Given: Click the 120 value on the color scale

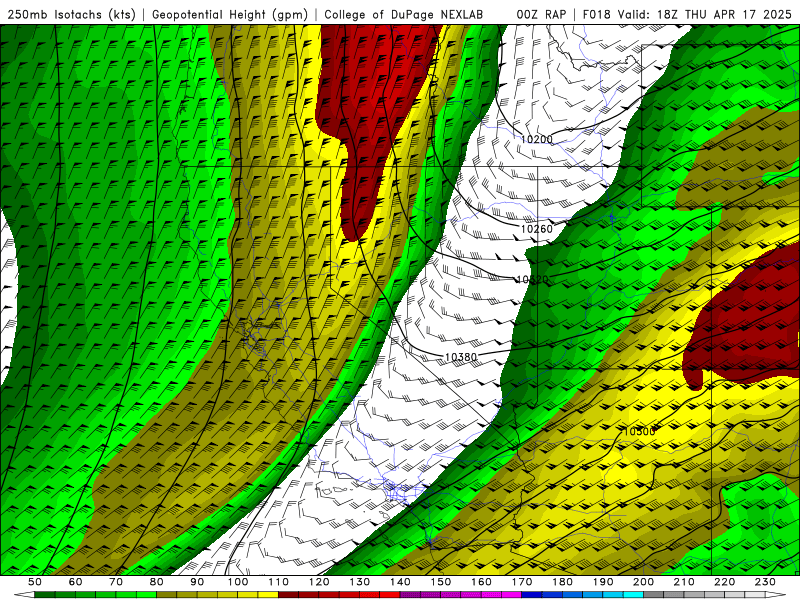Looking at the screenshot, I should [x=319, y=582].
